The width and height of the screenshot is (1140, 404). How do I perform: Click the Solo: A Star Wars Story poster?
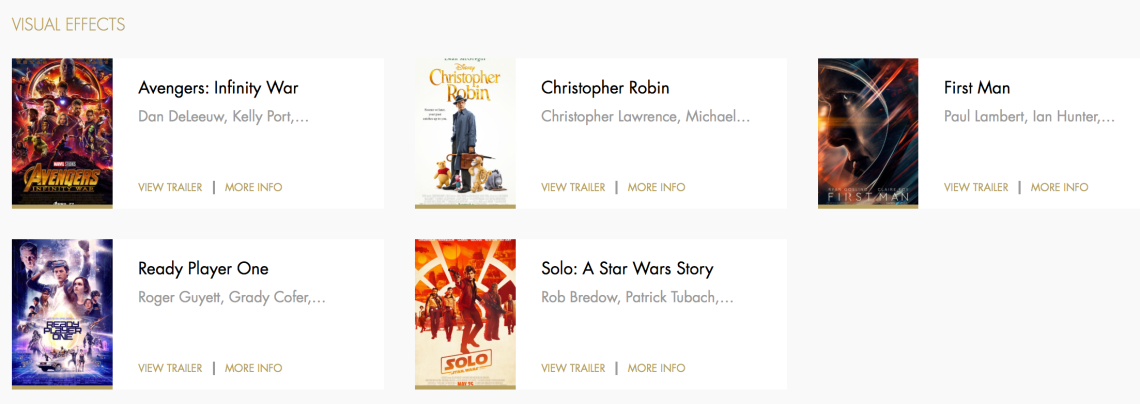[x=465, y=313]
